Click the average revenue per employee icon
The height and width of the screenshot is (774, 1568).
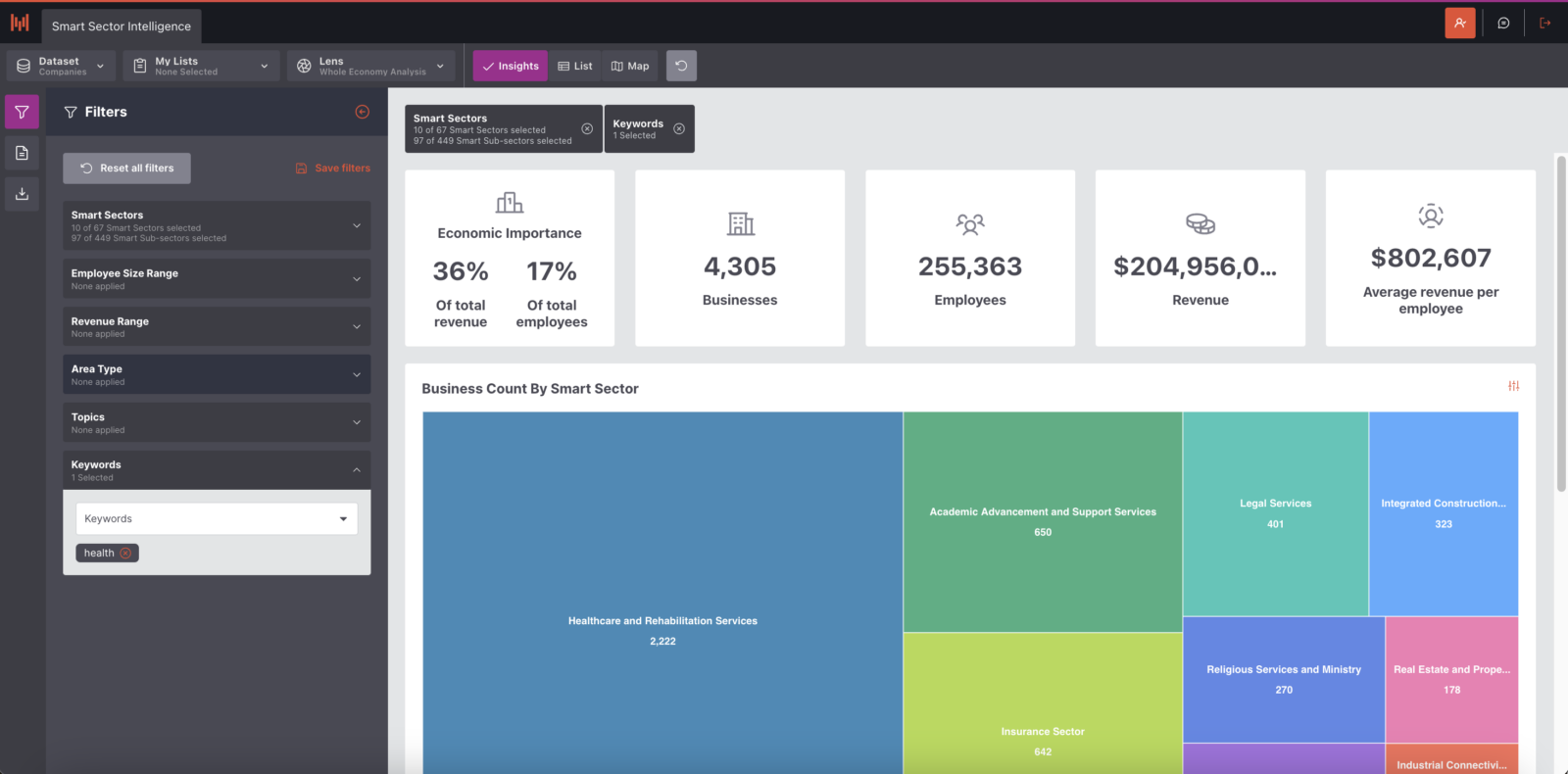[x=1431, y=216]
